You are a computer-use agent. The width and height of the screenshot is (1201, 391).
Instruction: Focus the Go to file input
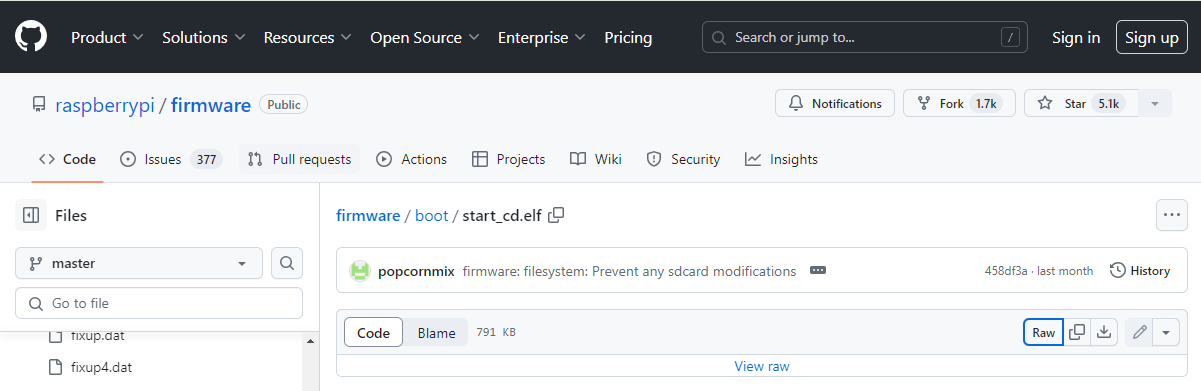point(159,303)
